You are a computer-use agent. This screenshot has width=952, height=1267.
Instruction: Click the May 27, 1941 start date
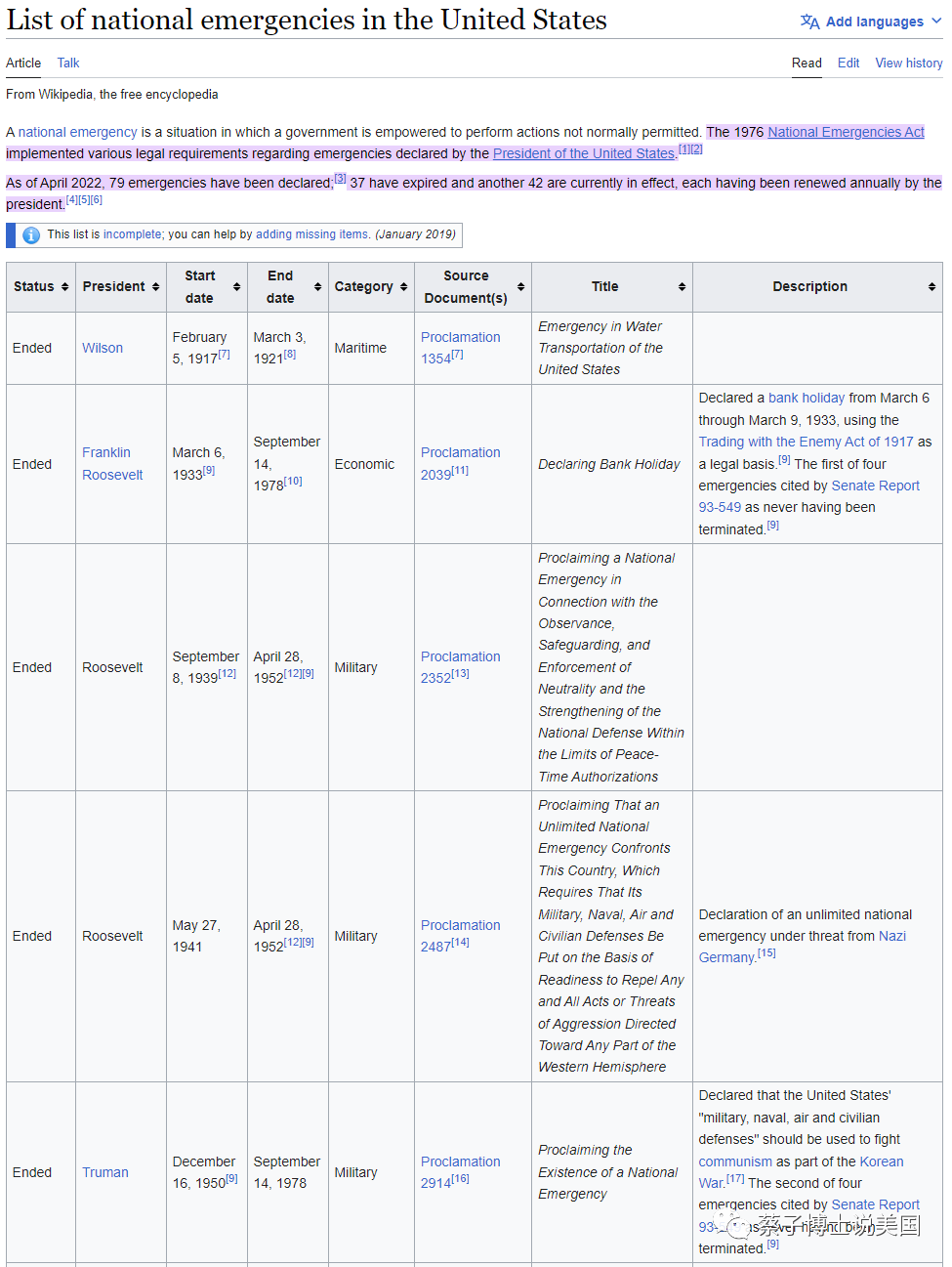[196, 936]
